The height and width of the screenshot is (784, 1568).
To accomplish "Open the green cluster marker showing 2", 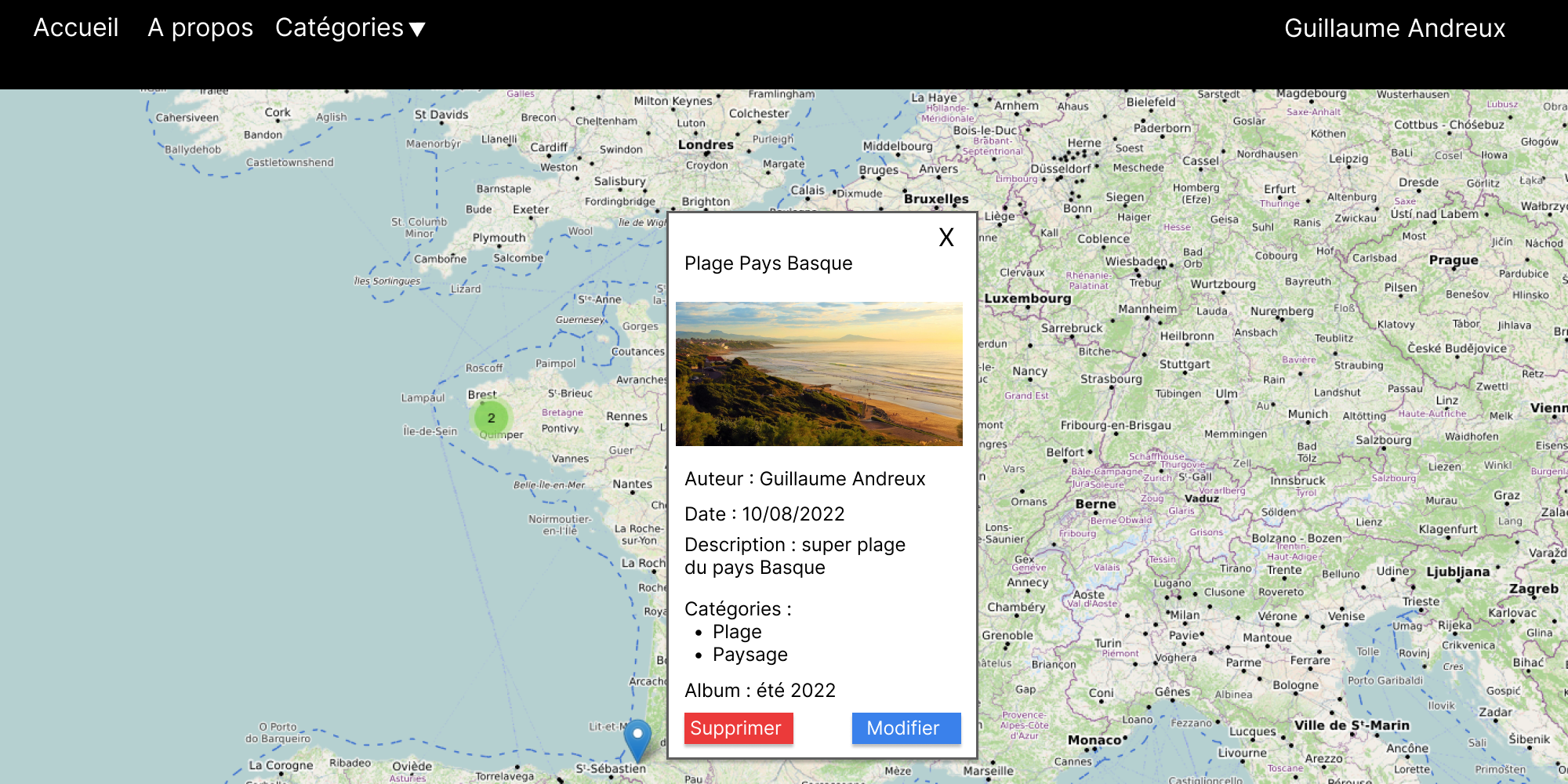I will point(491,418).
